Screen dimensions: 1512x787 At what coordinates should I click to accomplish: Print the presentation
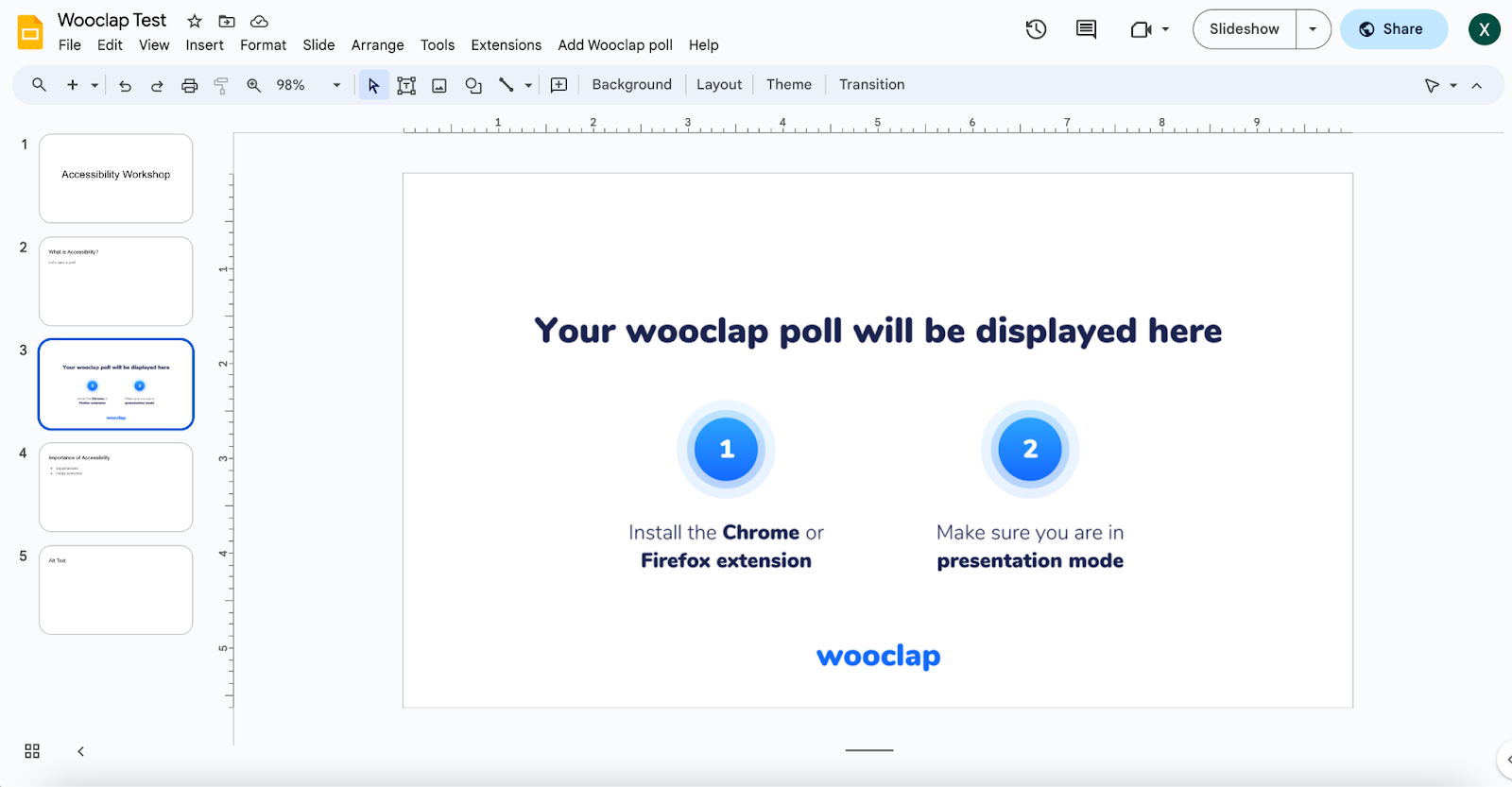tap(190, 85)
